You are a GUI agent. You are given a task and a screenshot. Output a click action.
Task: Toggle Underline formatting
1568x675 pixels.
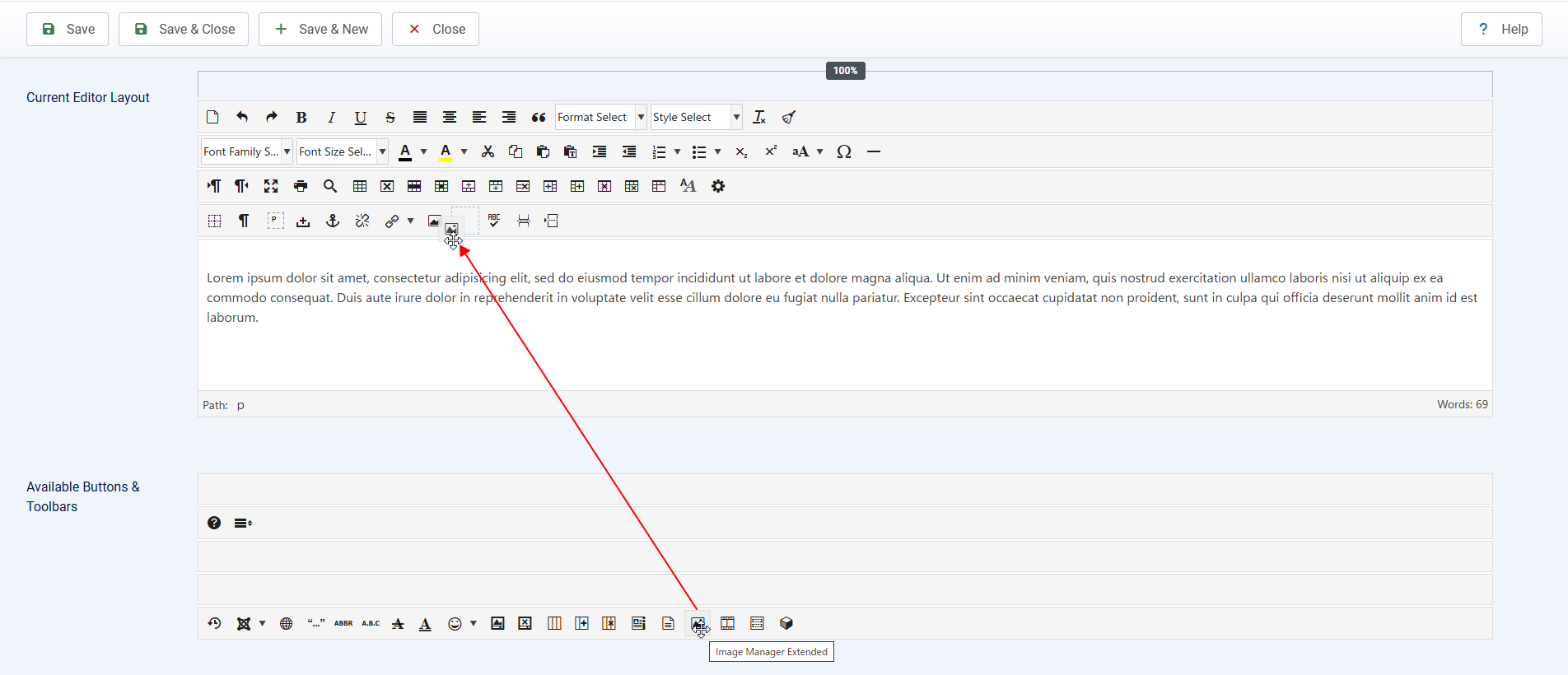coord(361,117)
